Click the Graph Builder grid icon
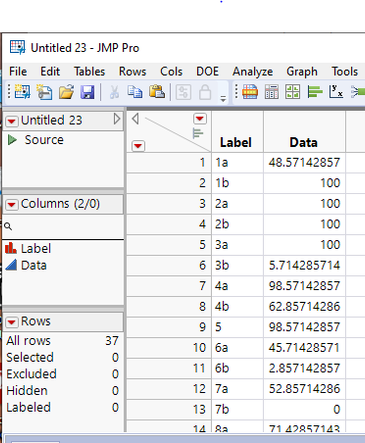This screenshot has width=365, height=443. [x=293, y=92]
